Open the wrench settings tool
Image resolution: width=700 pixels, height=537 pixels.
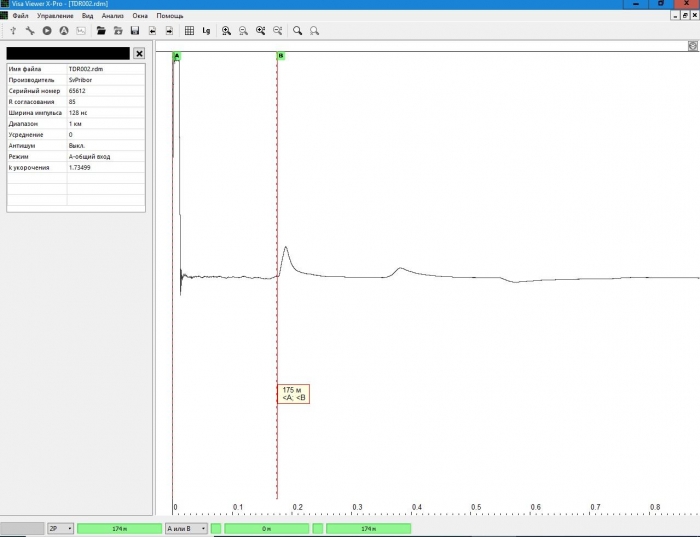tap(30, 31)
